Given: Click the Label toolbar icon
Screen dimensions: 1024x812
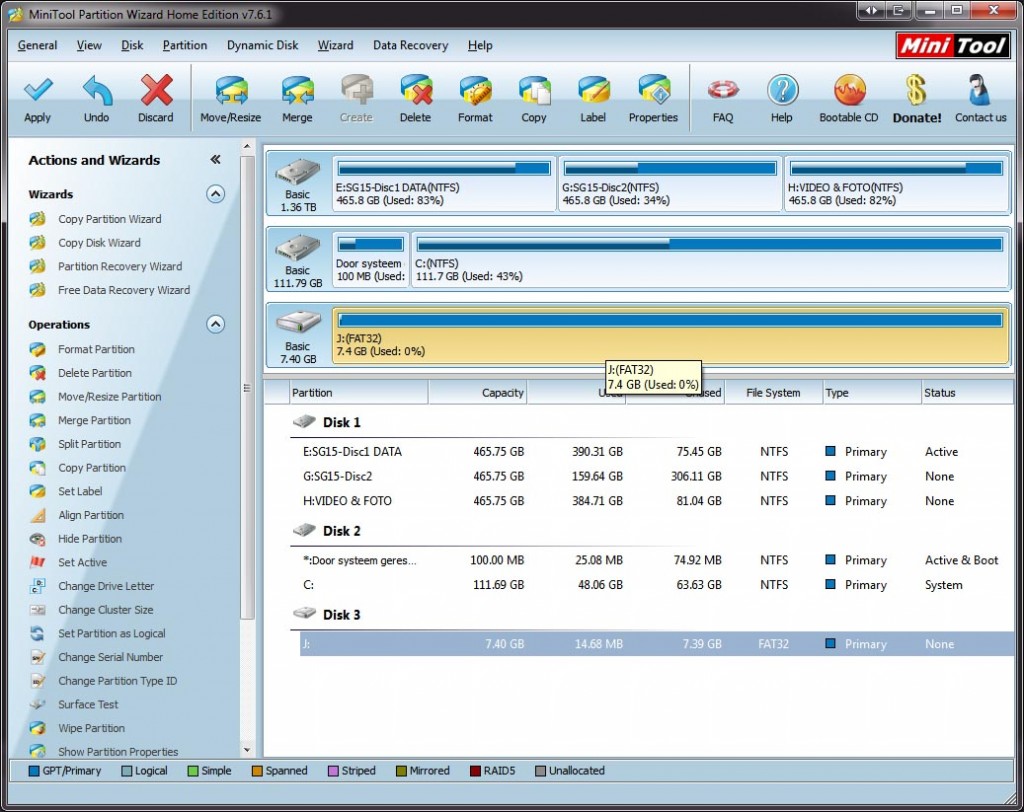Looking at the screenshot, I should click(x=593, y=90).
